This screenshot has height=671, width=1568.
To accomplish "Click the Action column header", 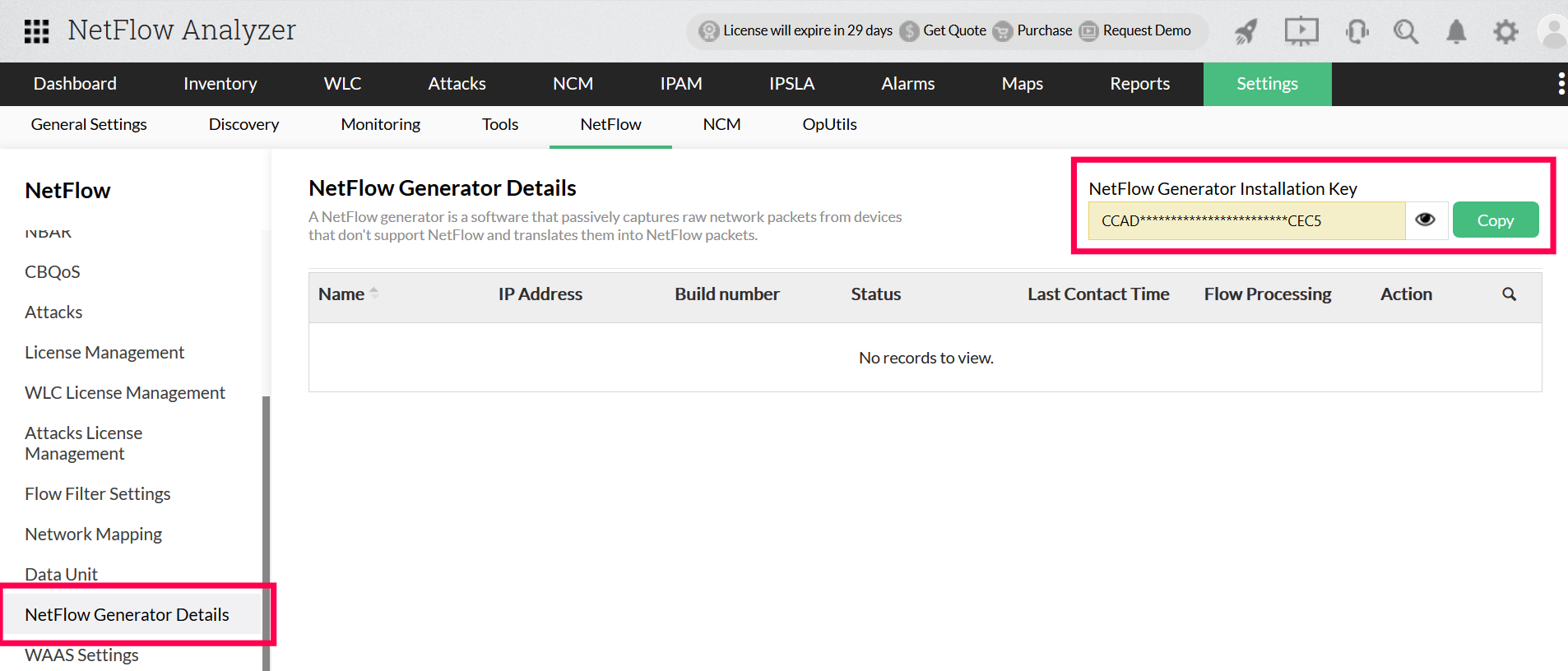I will [1406, 294].
